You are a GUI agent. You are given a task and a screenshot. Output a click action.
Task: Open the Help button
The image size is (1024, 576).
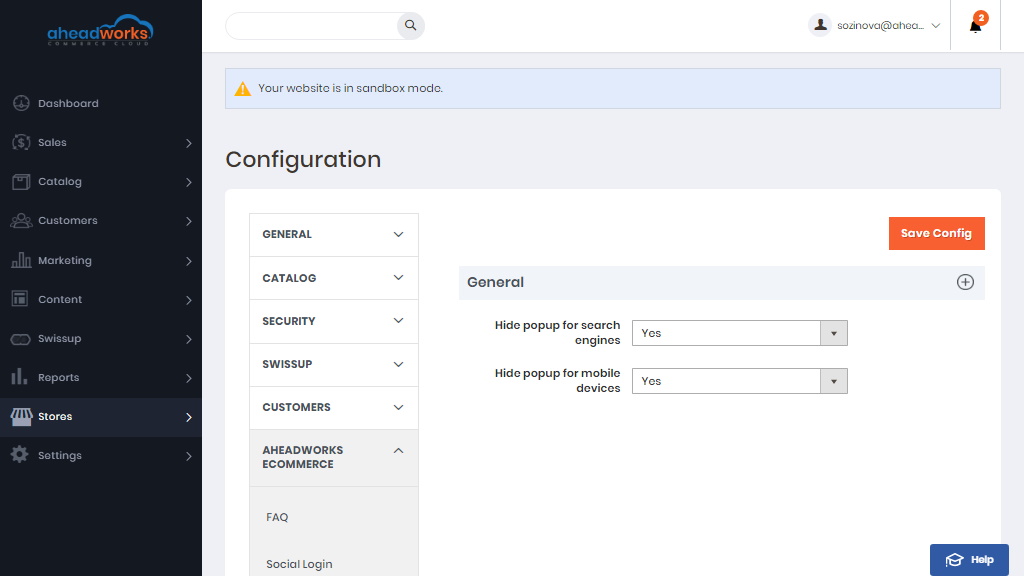tap(969, 560)
